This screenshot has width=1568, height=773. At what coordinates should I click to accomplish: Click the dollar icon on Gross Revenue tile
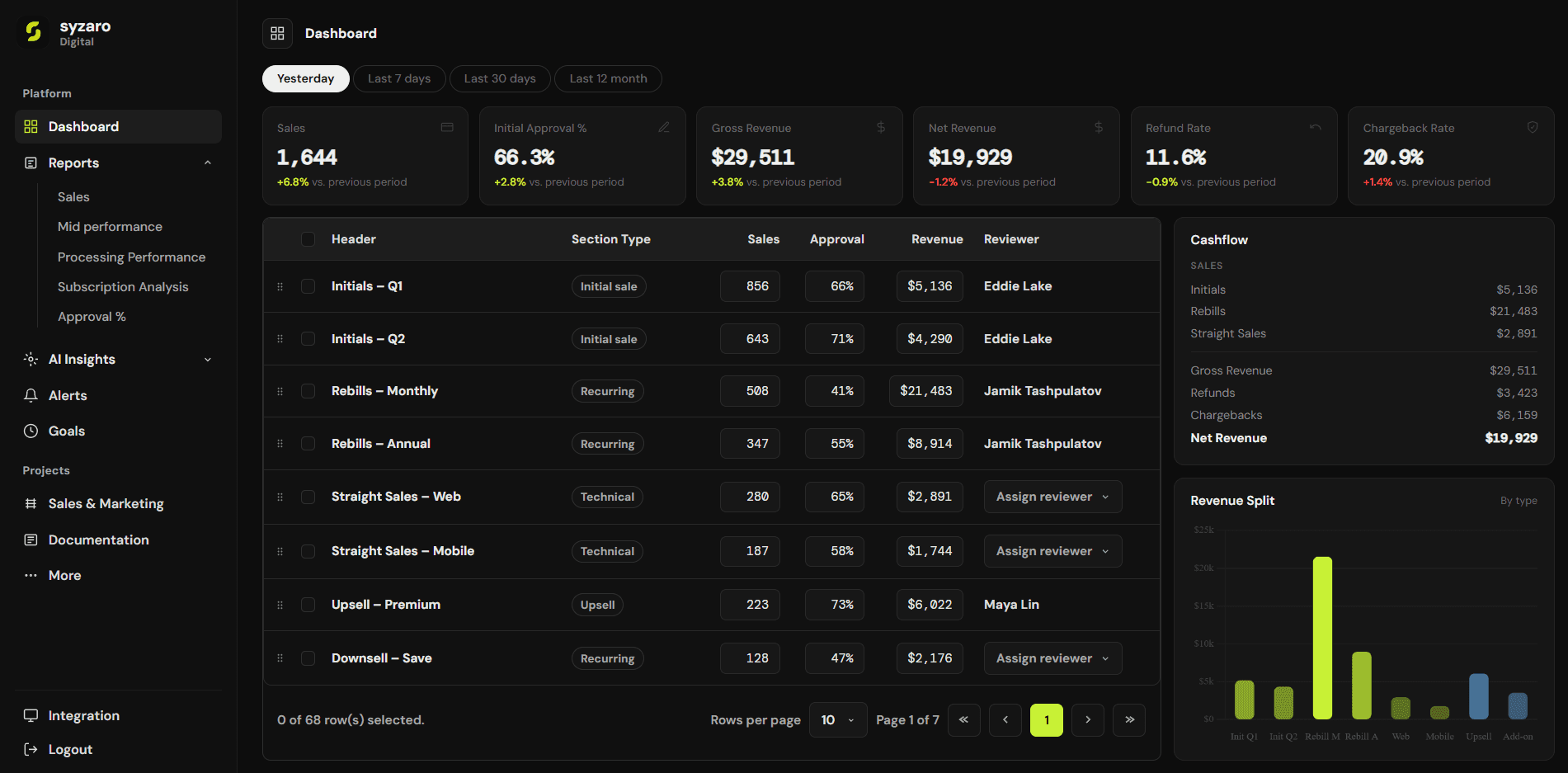(x=881, y=127)
